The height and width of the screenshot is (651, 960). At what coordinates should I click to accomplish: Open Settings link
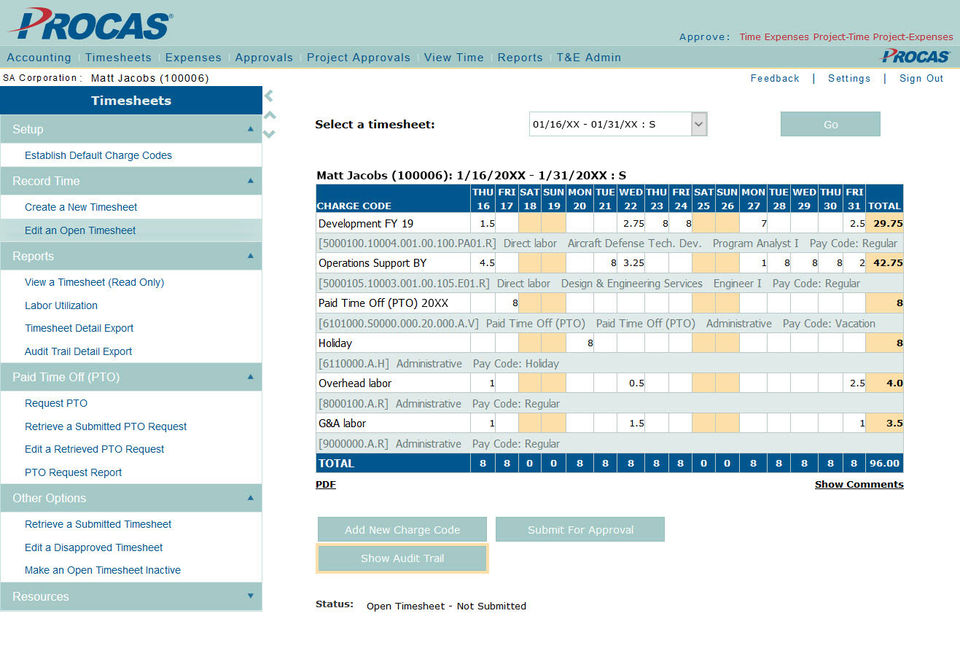(x=849, y=78)
